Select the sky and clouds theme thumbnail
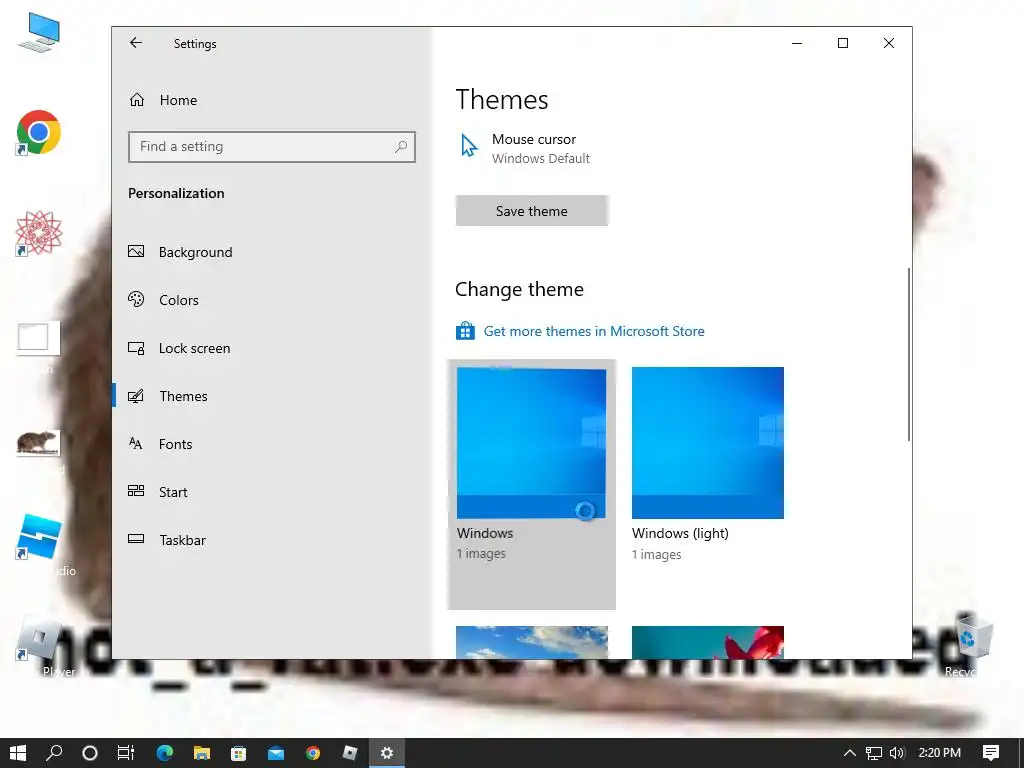Viewport: 1024px width, 768px height. pyautogui.click(x=532, y=642)
